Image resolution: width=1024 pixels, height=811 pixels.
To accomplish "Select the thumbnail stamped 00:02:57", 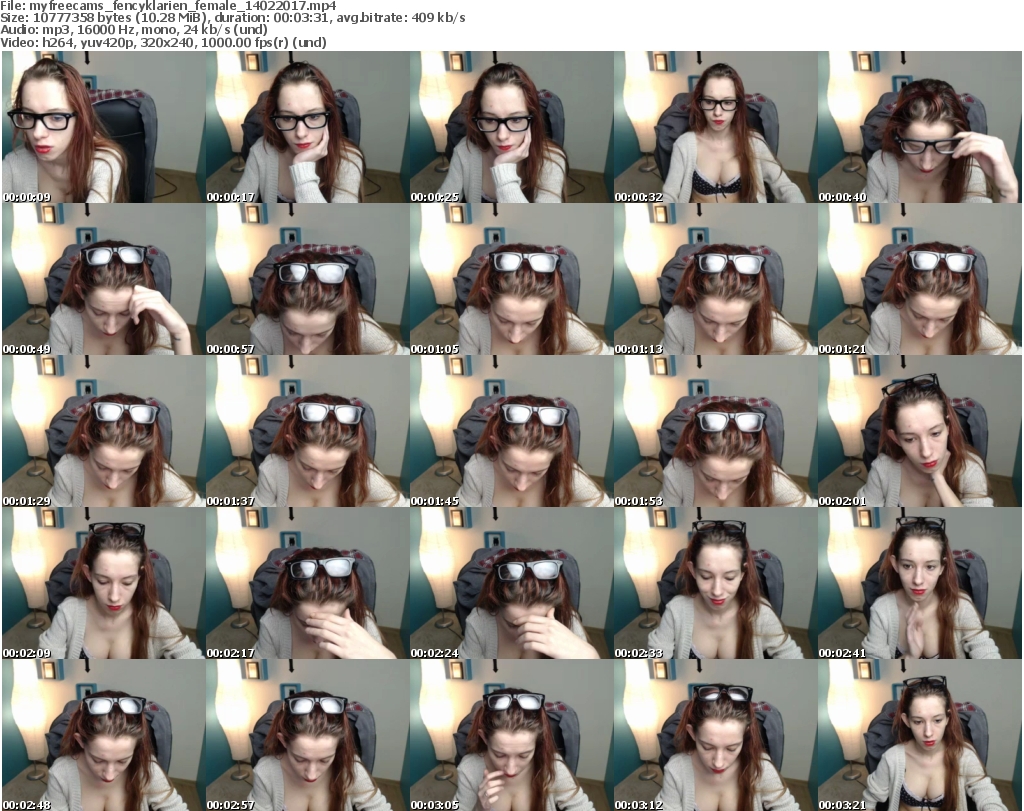I will coord(307,735).
